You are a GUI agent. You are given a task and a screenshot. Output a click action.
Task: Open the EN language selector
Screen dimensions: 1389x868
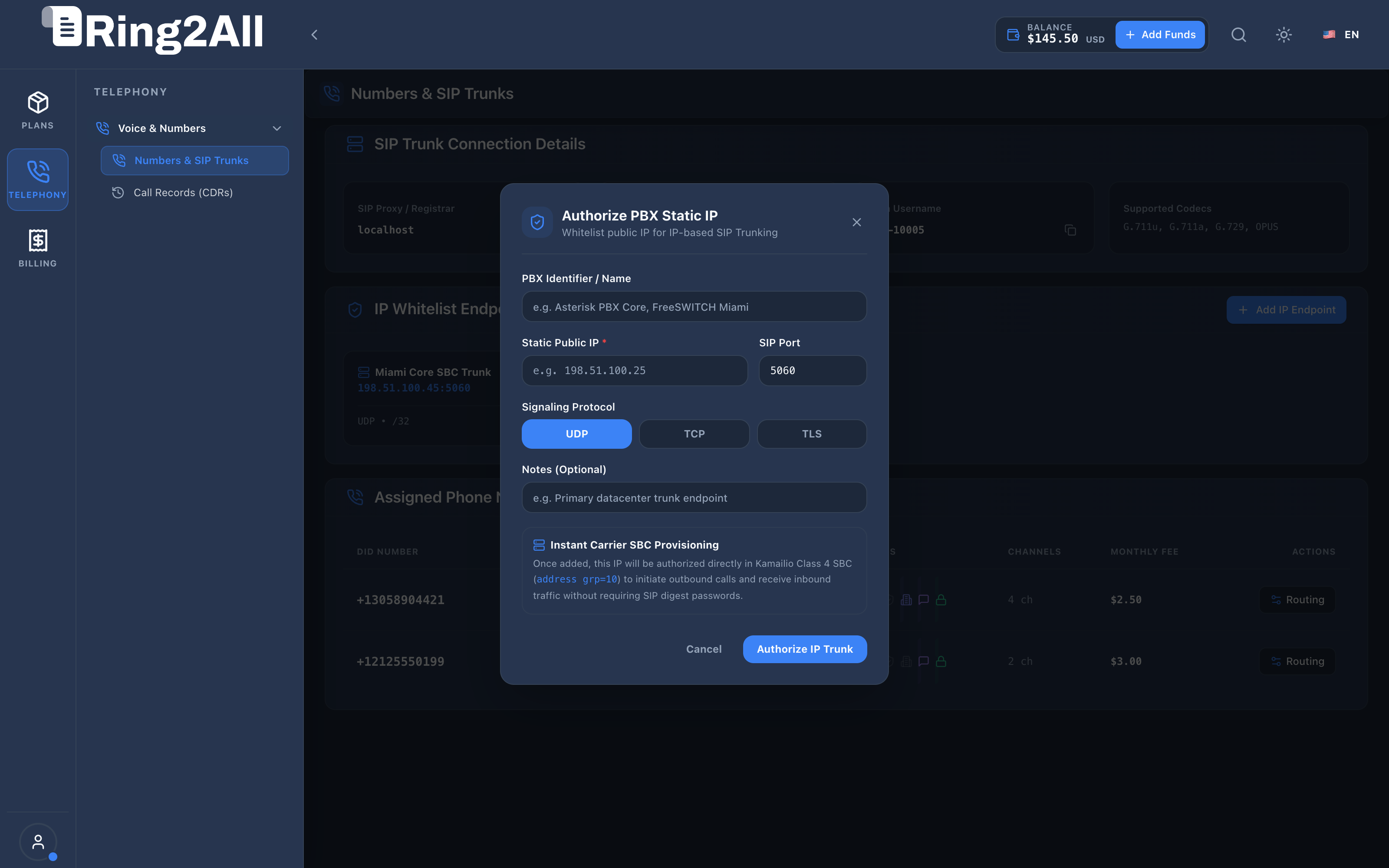point(1341,34)
